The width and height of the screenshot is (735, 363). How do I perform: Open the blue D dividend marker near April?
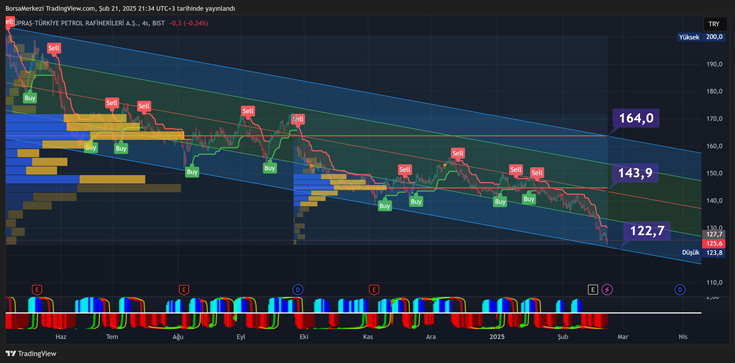coord(680,290)
